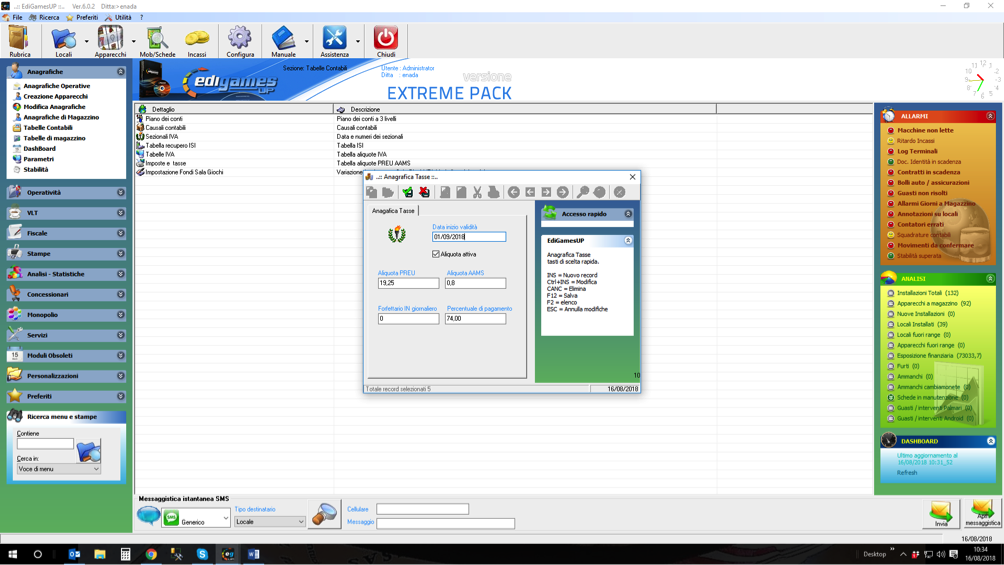Open the Voce di menu dropdown
Image resolution: width=1004 pixels, height=565 pixels.
pos(58,469)
